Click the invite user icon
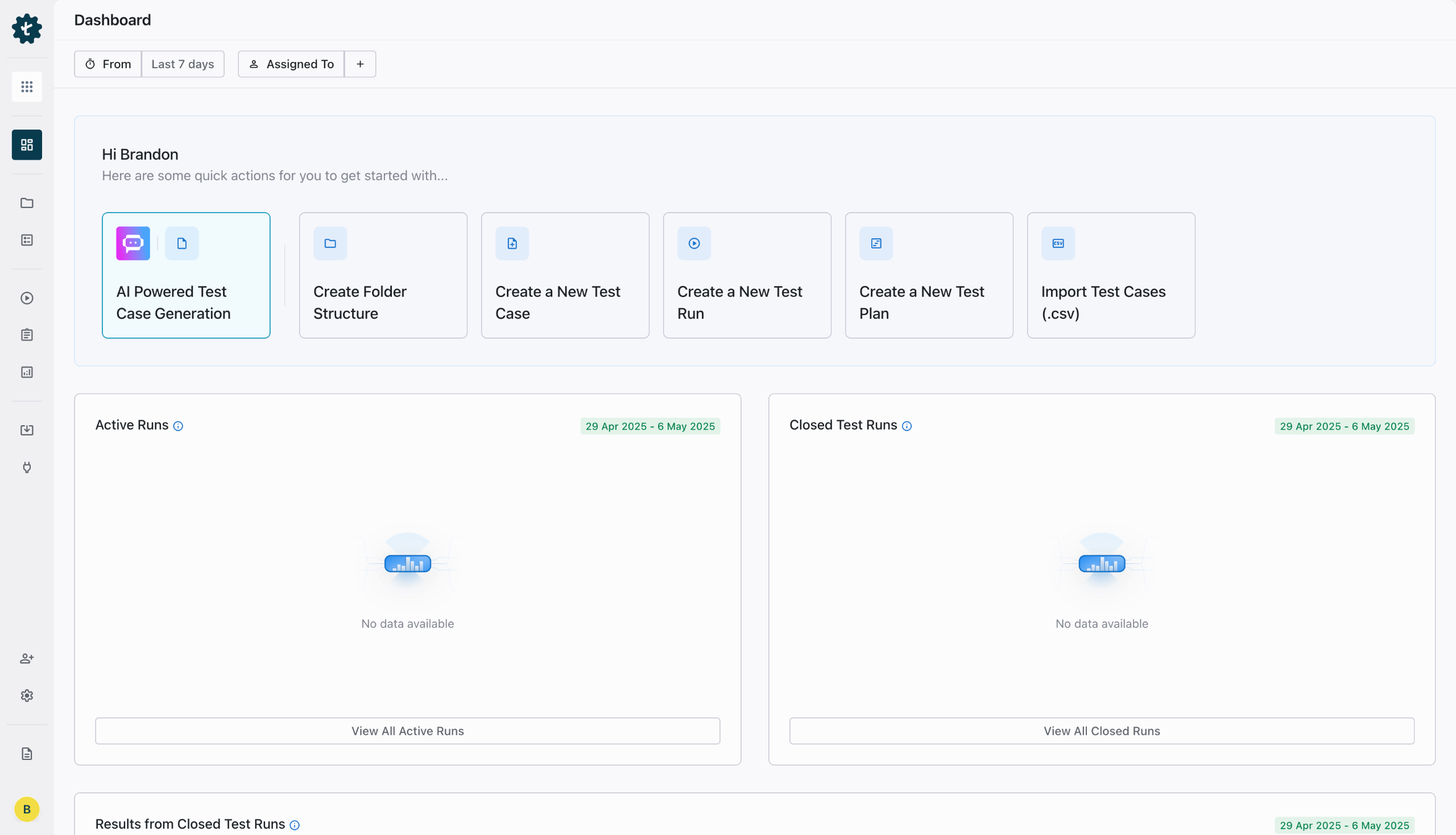 [x=27, y=658]
